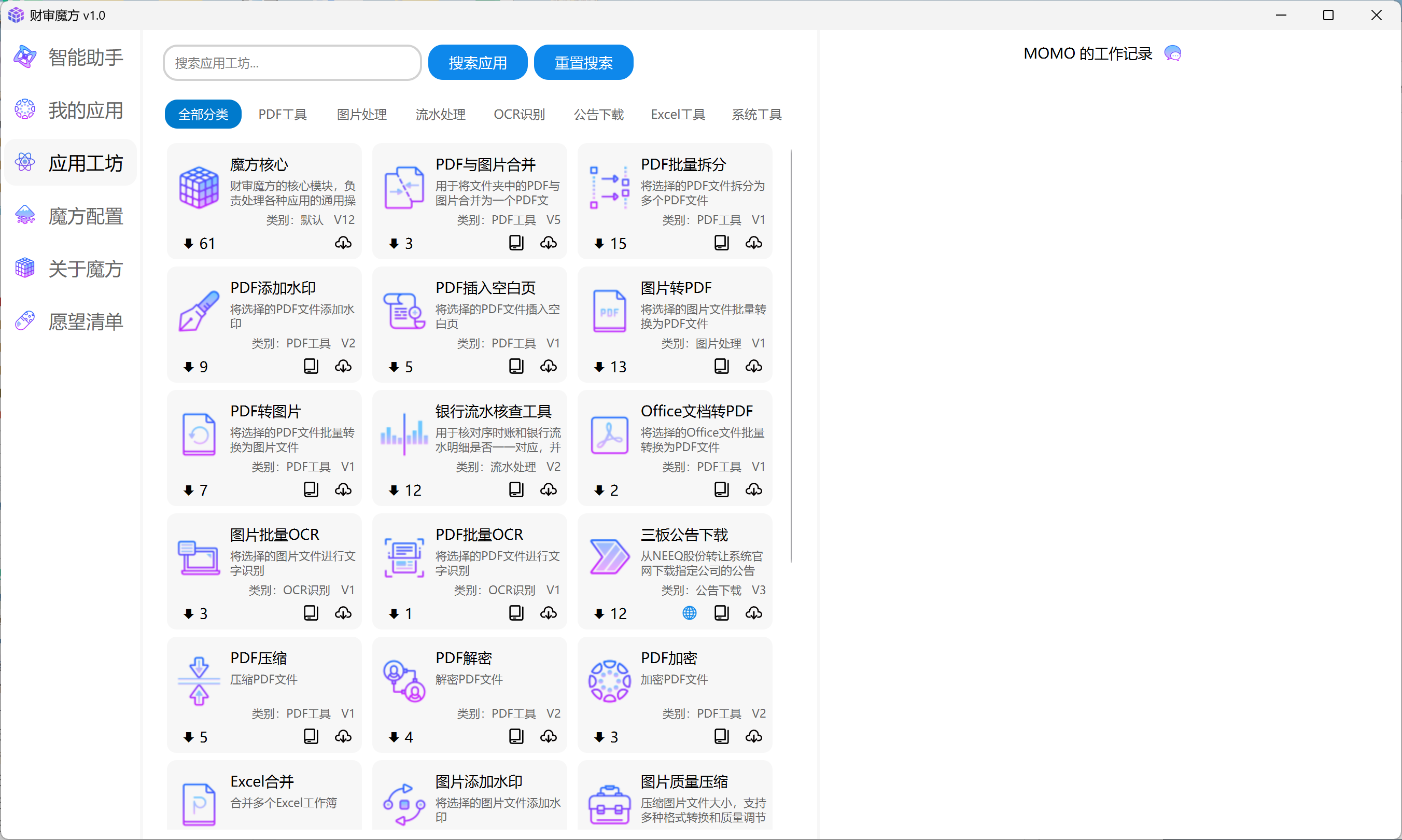Image resolution: width=1402 pixels, height=840 pixels.
Task: Download 图片转PDF via cloud icon
Action: tap(753, 366)
